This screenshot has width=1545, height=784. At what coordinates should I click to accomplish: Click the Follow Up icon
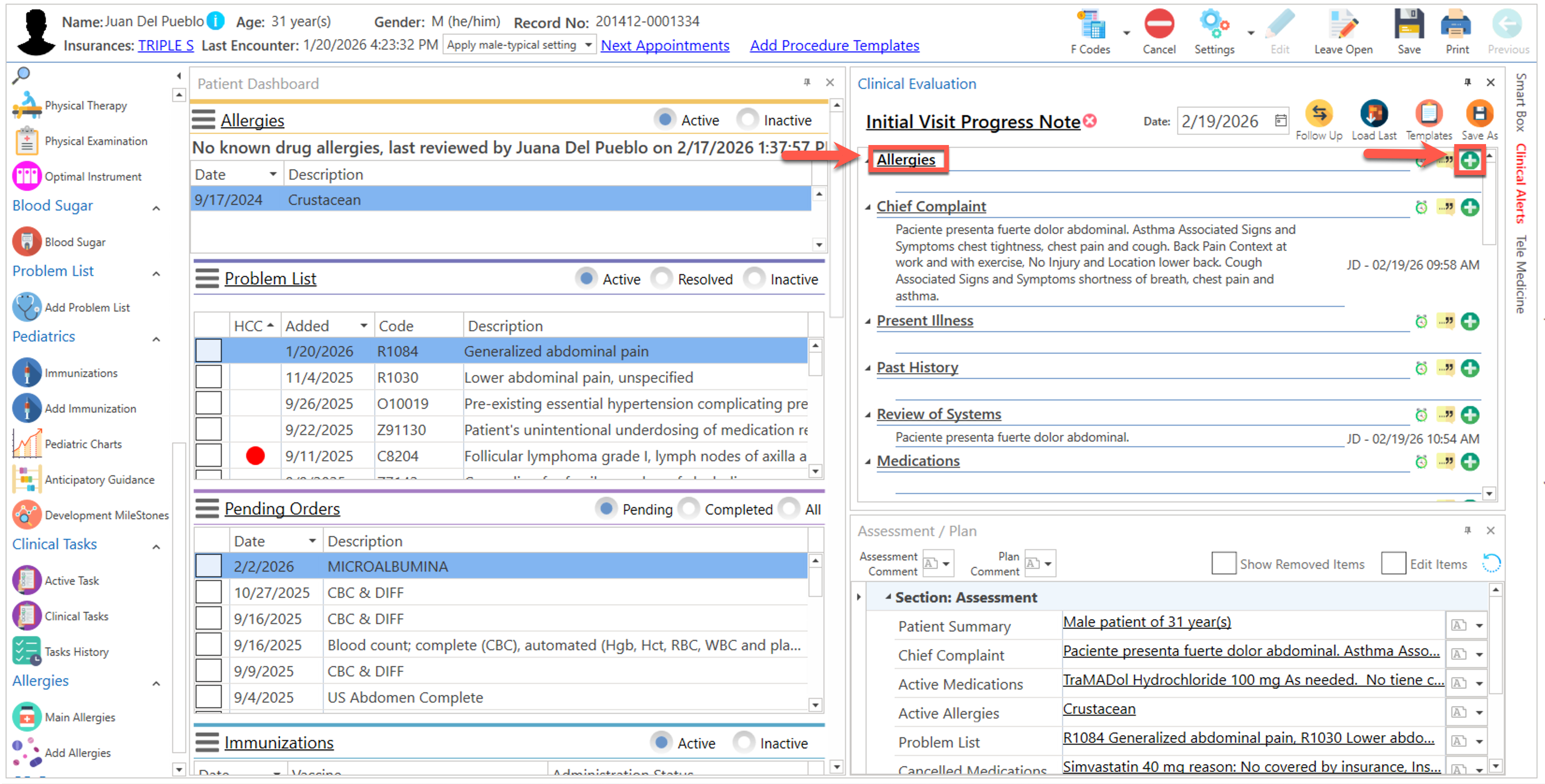[x=1318, y=114]
